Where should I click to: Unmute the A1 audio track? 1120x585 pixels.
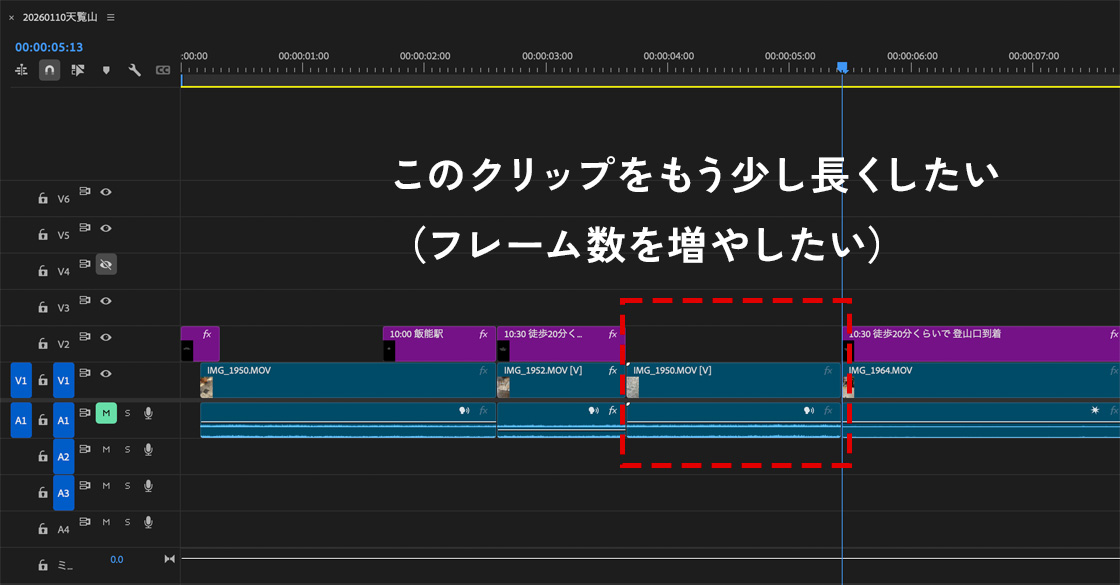point(105,413)
